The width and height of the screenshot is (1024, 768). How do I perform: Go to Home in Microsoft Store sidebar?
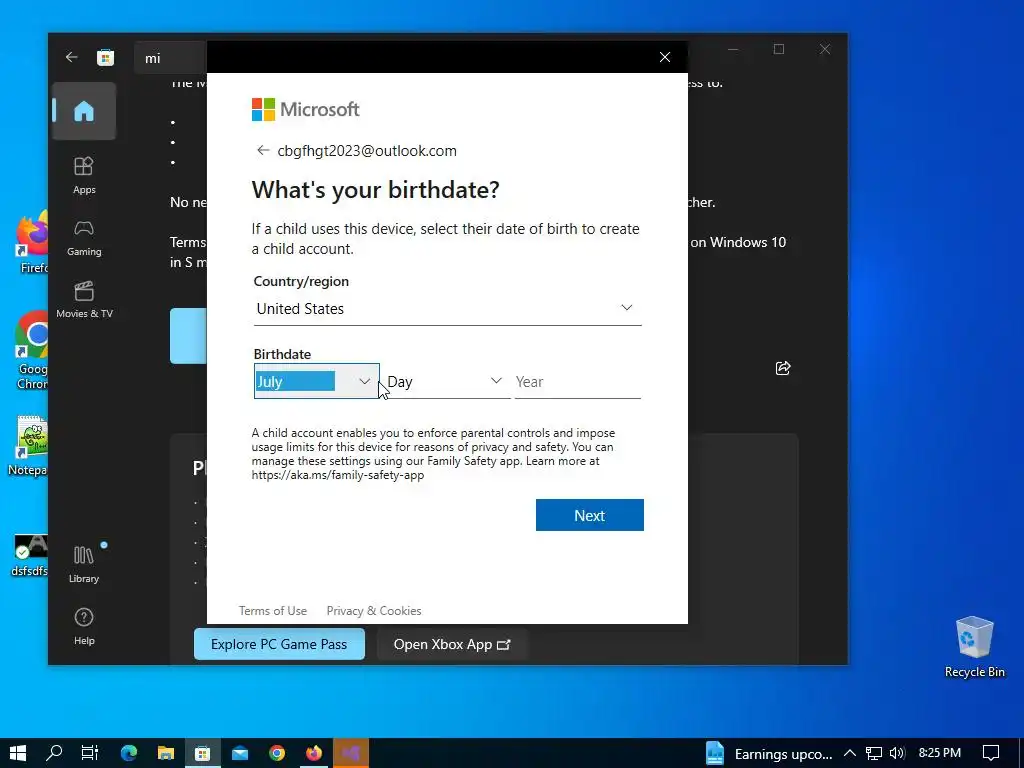click(x=84, y=111)
